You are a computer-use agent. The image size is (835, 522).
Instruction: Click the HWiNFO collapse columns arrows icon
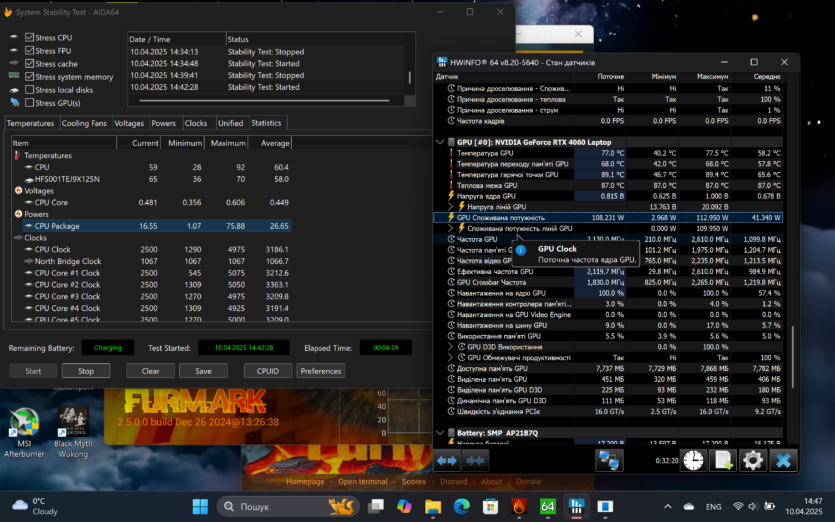(474, 461)
